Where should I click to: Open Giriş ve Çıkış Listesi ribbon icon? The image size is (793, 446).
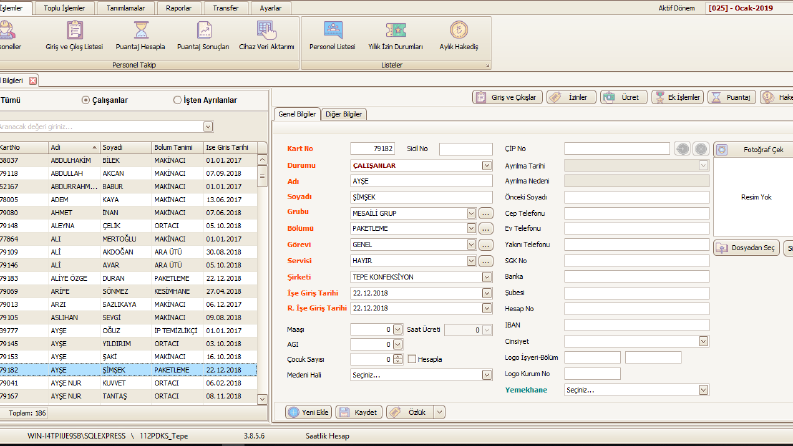(x=74, y=35)
